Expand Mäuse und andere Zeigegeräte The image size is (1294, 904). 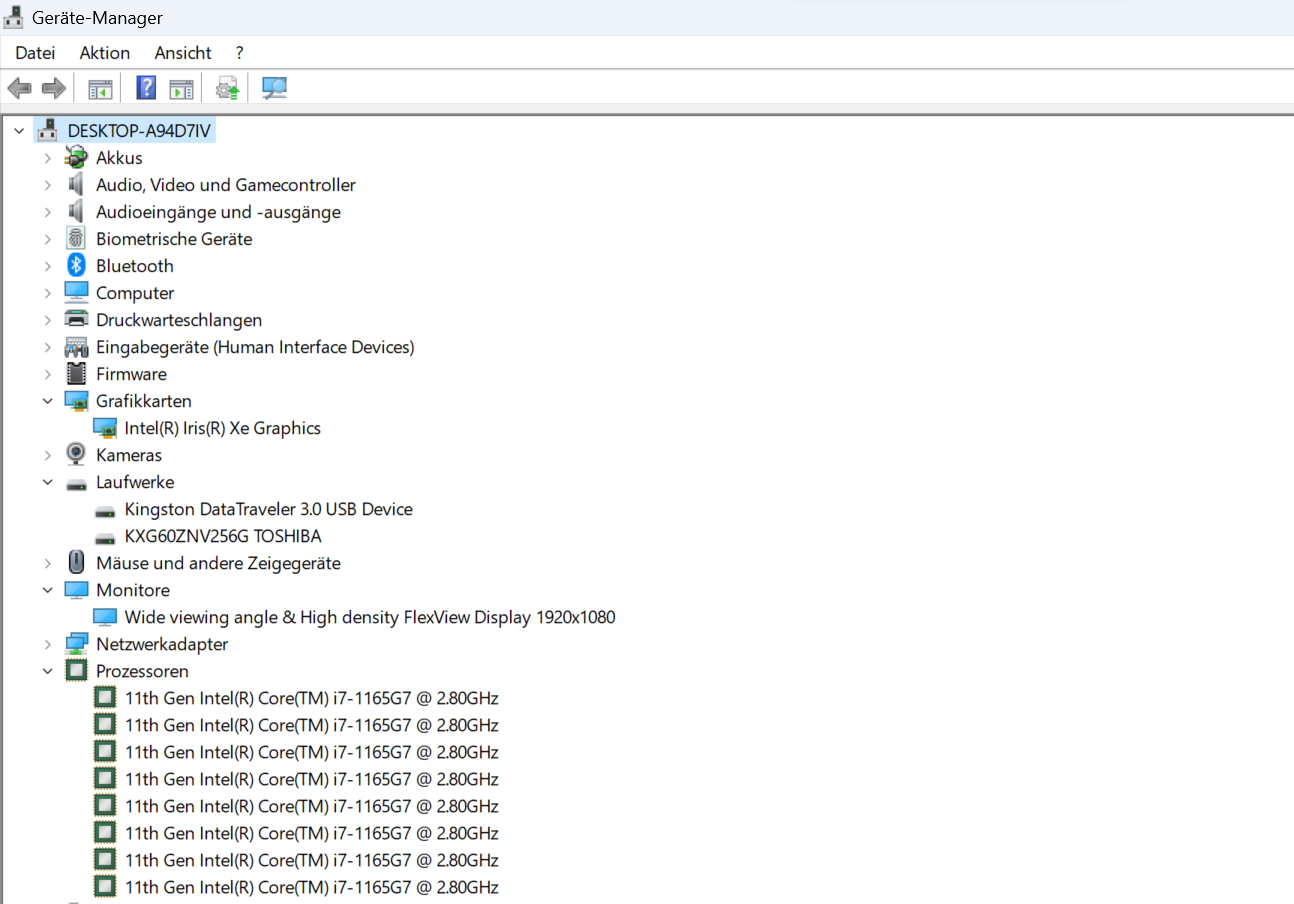(x=47, y=562)
